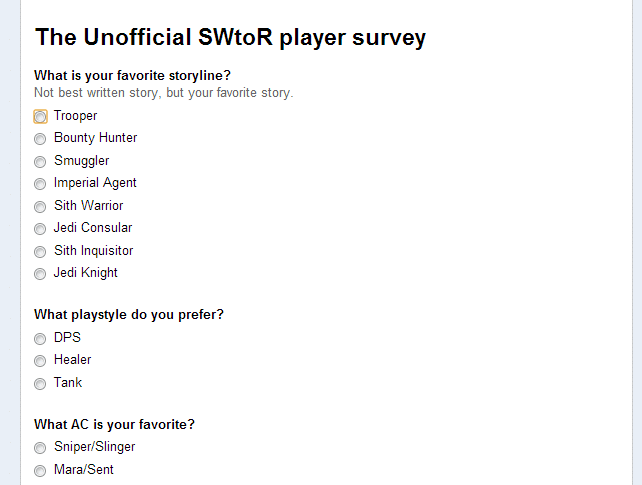
Task: Select Sith Inquisitor radio option
Action: pyautogui.click(x=40, y=252)
